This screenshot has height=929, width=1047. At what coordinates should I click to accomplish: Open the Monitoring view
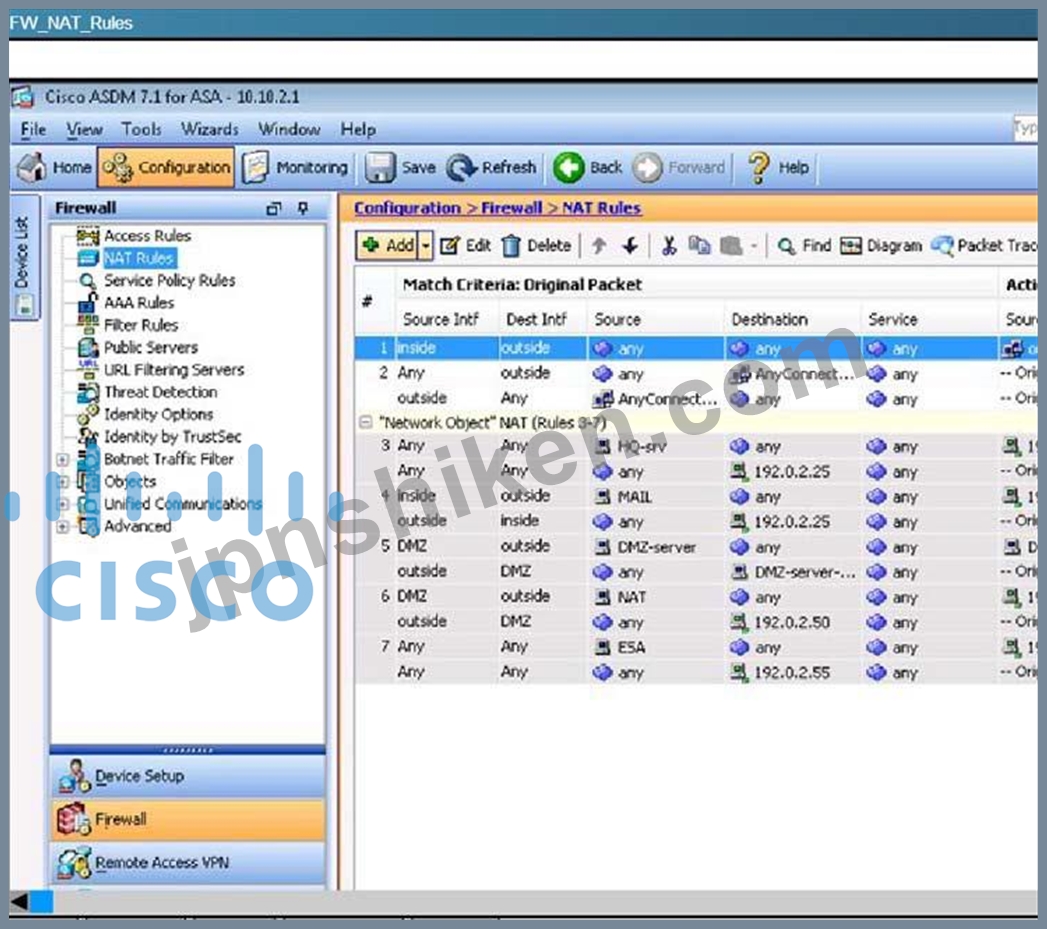click(295, 167)
